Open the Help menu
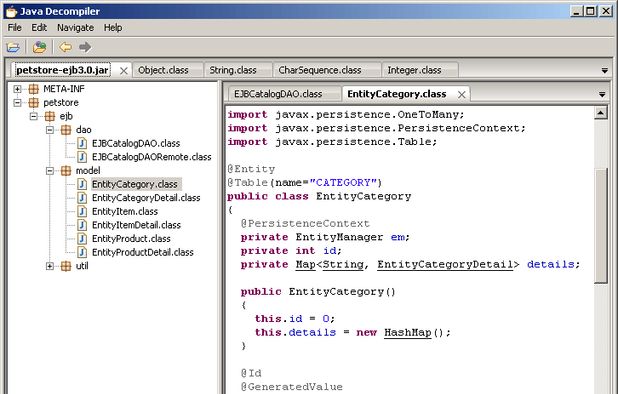Viewport: 618px width, 394px height. coord(113,28)
